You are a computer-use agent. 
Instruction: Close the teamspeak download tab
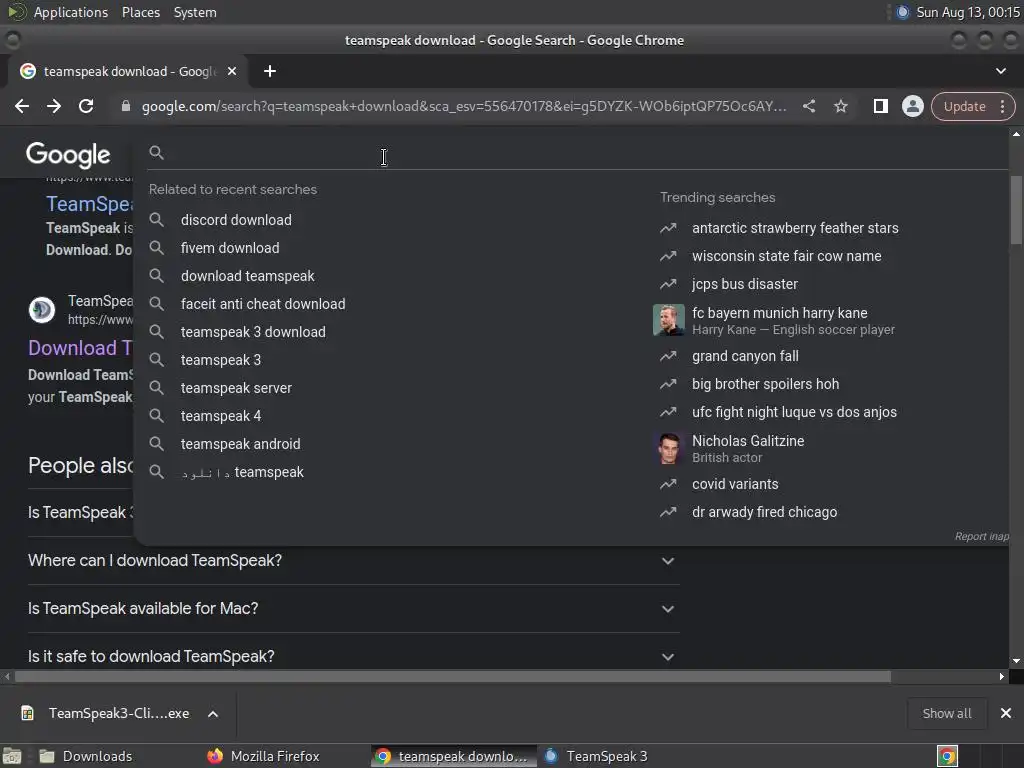tap(232, 71)
